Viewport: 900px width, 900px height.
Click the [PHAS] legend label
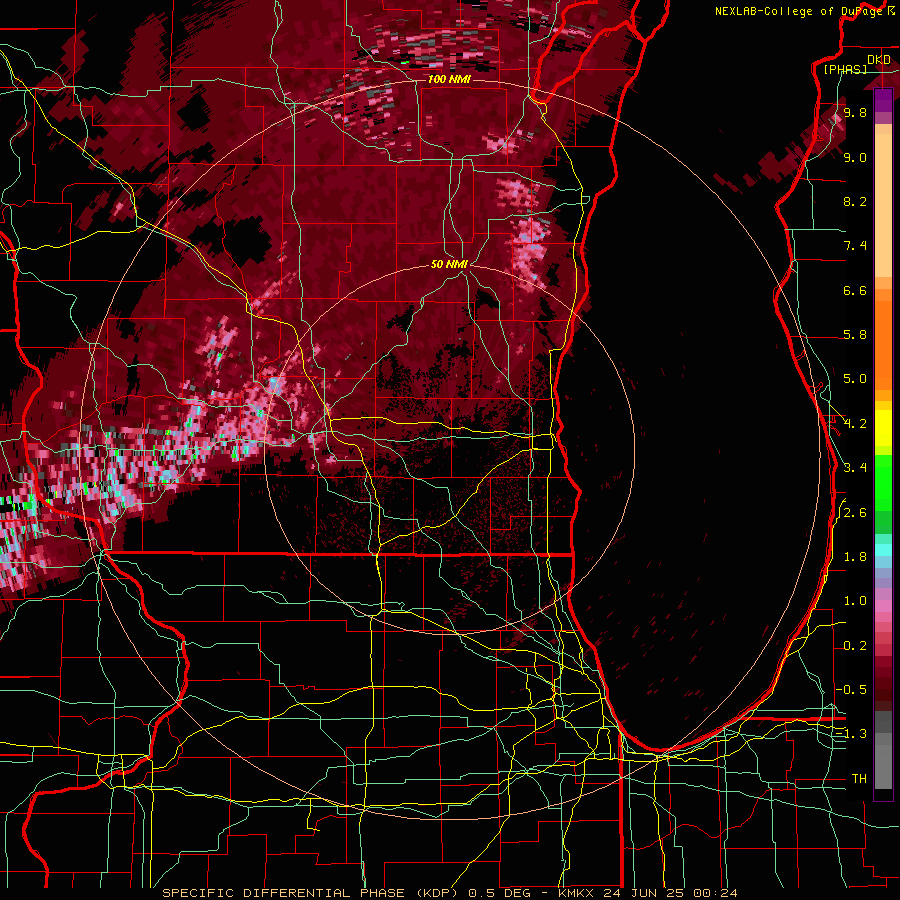pos(845,69)
